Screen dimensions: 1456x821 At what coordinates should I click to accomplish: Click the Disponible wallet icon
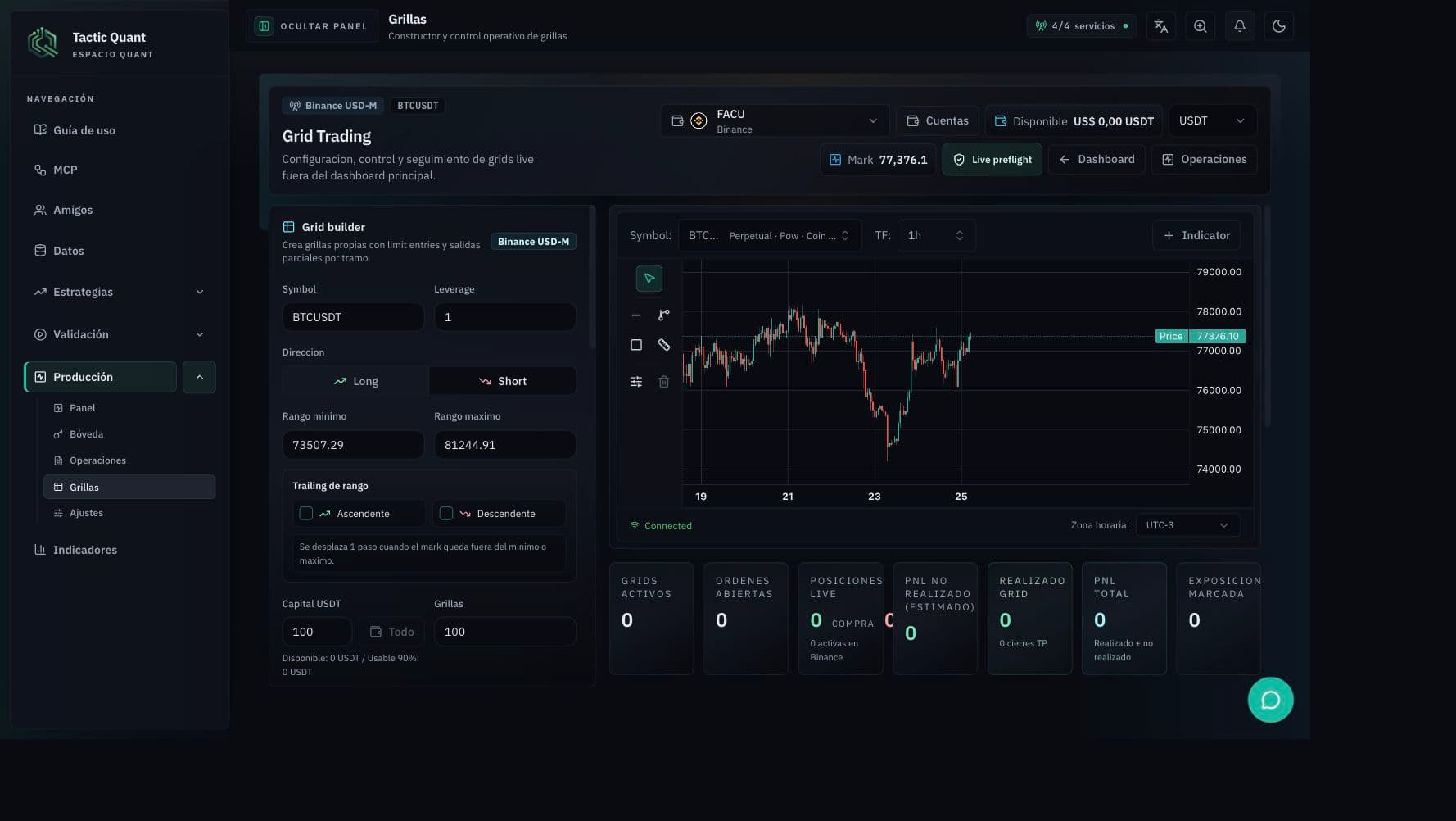1000,121
